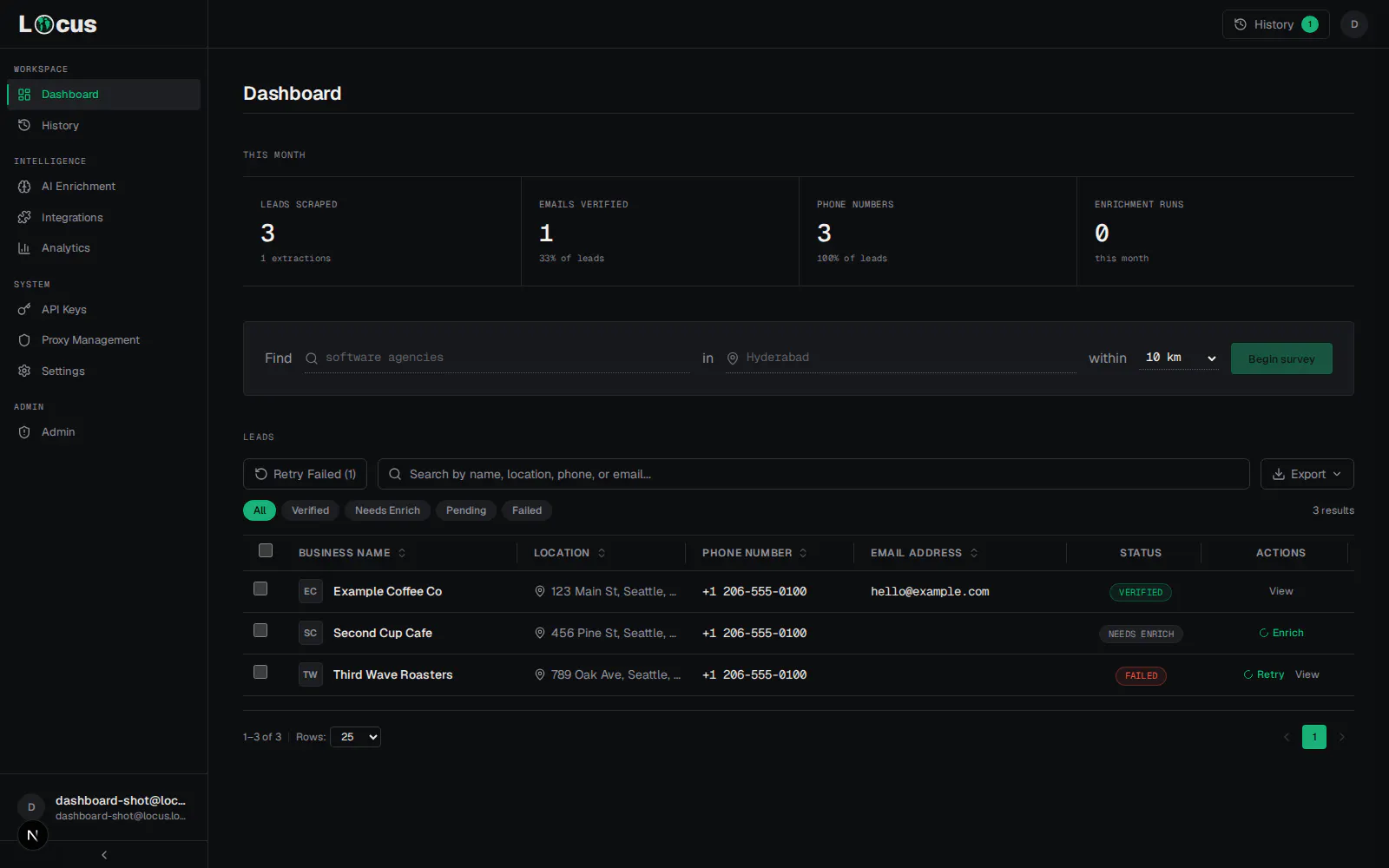
Task: Click the Begin survey button
Action: coord(1281,358)
